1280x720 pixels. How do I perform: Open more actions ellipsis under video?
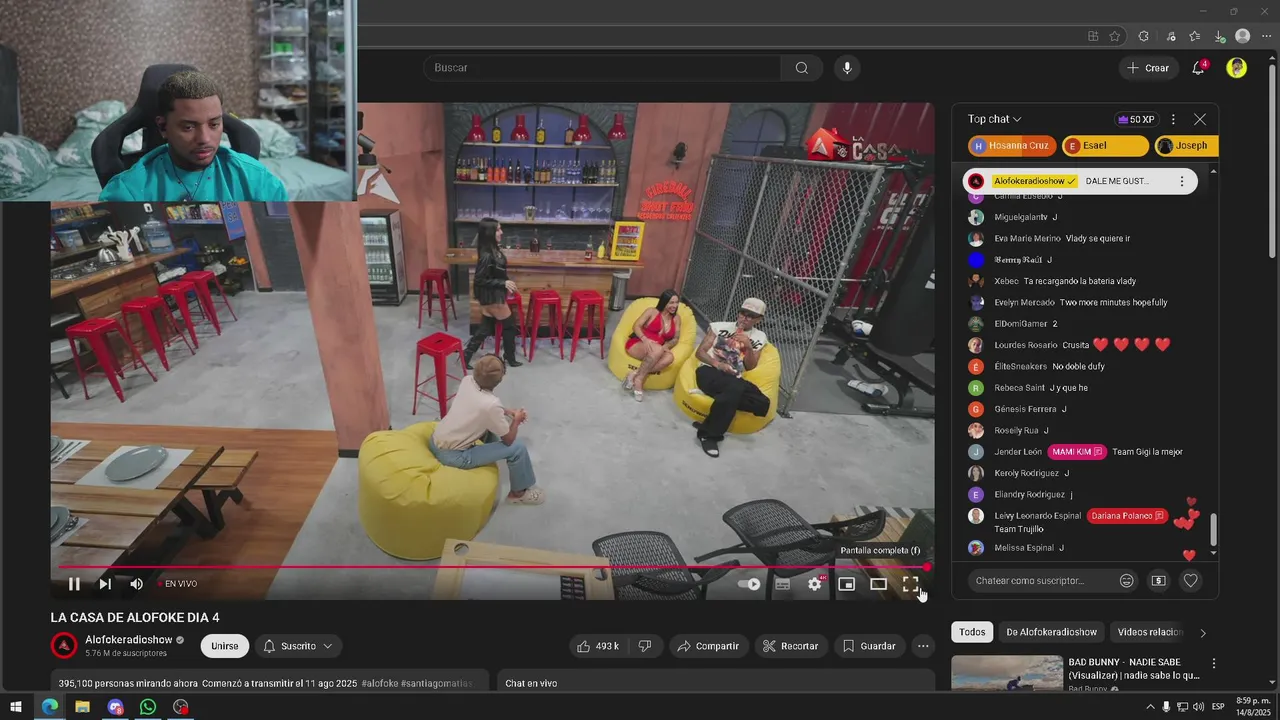(923, 646)
